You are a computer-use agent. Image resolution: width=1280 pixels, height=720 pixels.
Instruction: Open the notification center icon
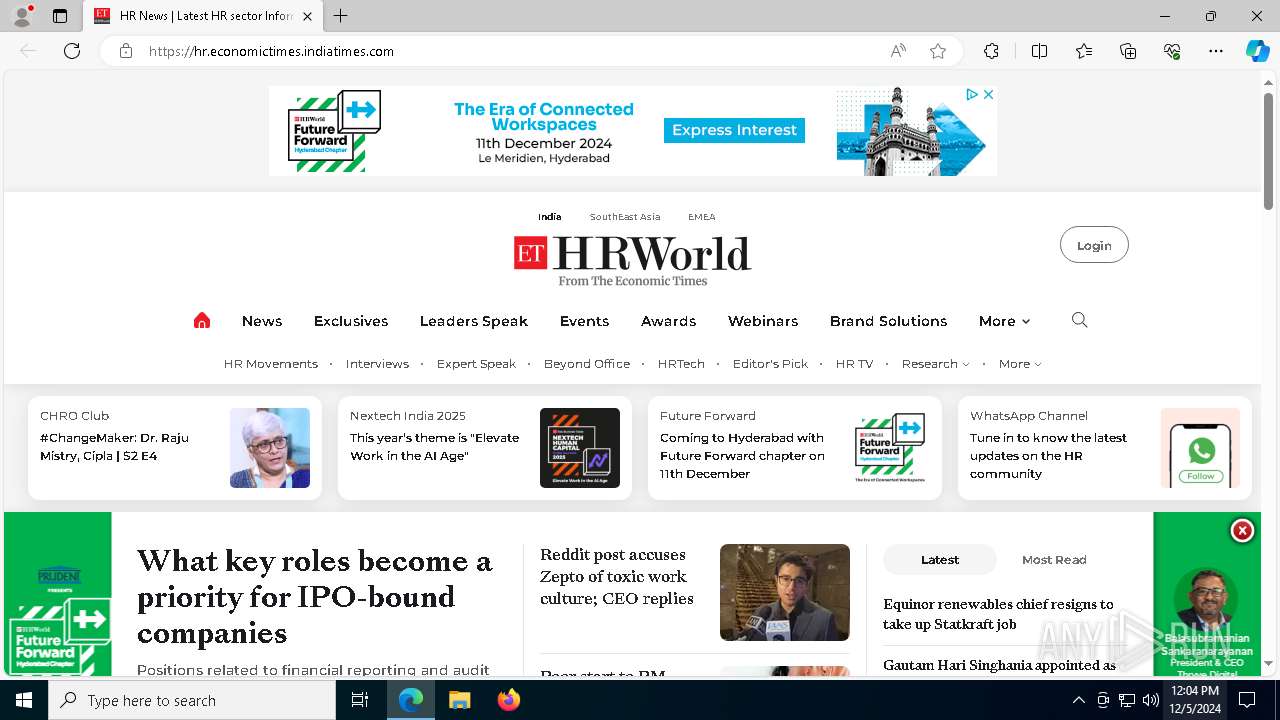pos(1247,700)
